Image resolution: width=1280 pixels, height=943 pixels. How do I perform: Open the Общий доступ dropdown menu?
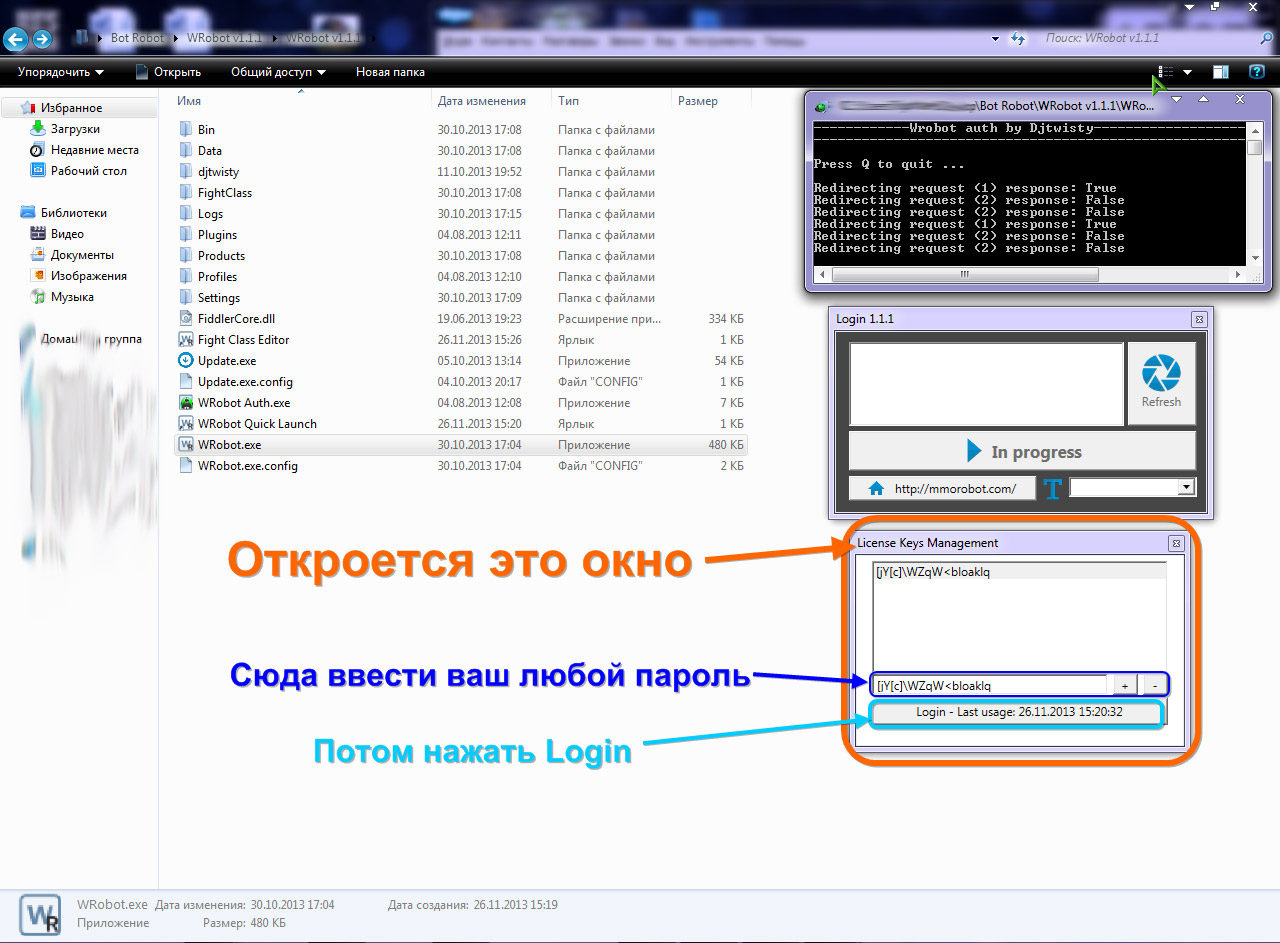[278, 72]
